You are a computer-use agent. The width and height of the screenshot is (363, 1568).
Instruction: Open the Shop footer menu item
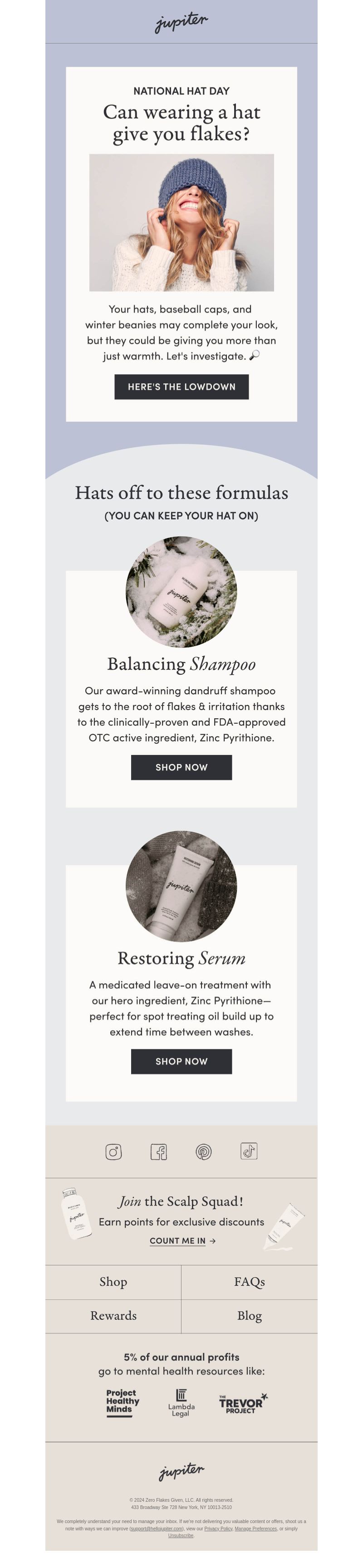click(113, 1282)
